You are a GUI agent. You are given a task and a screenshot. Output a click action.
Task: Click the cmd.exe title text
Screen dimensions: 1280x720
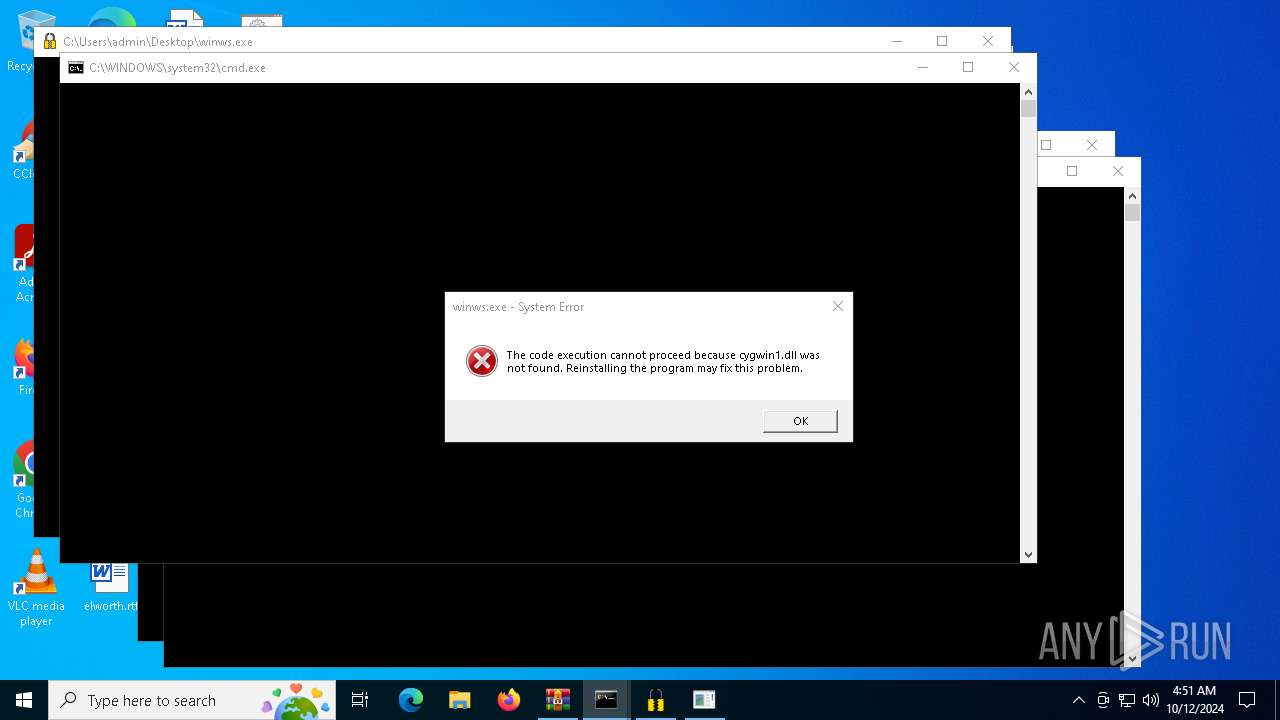point(177,68)
